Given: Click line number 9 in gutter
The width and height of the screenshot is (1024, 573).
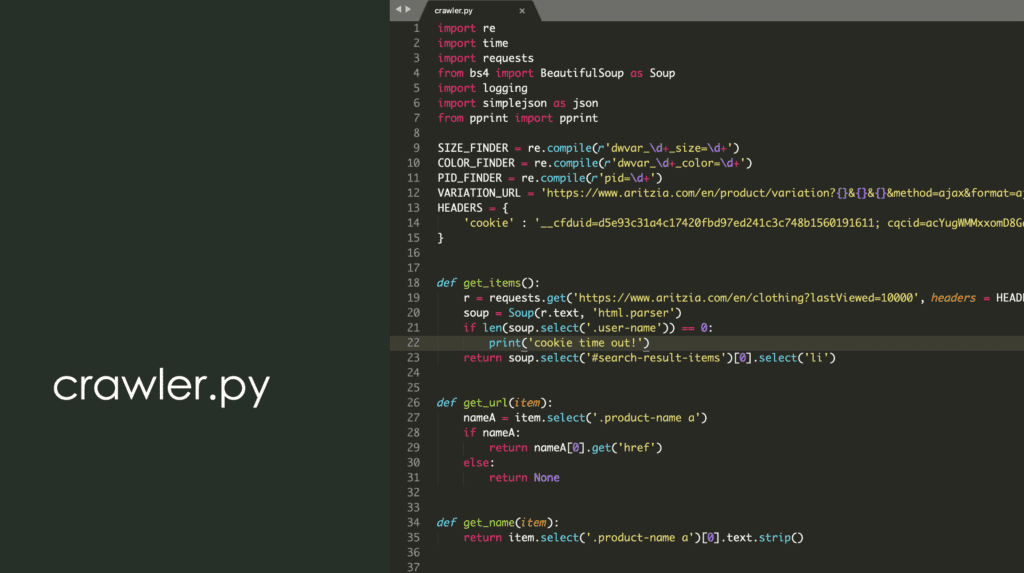Looking at the screenshot, I should [x=416, y=148].
